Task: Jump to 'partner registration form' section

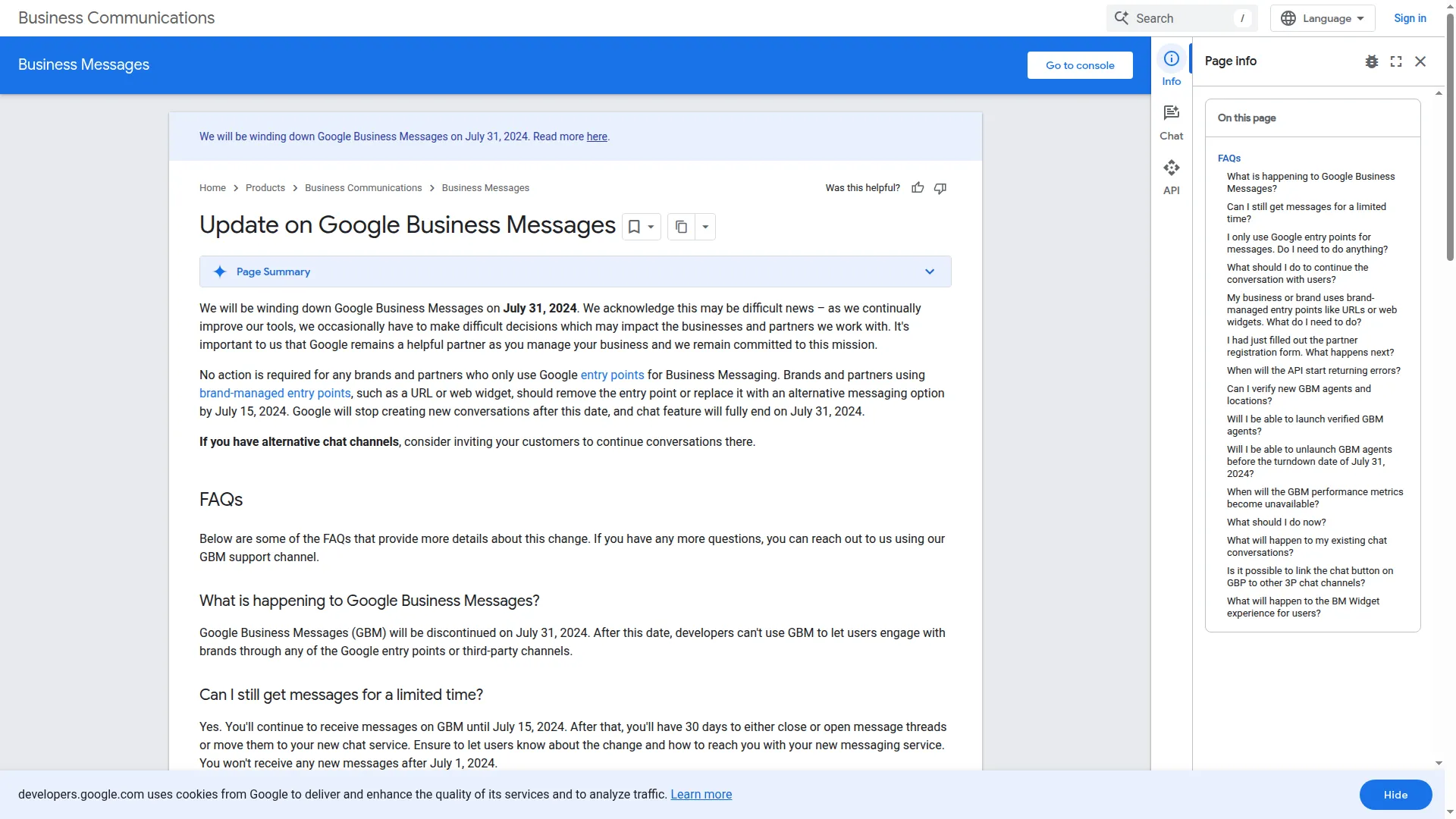Action: click(x=1310, y=347)
